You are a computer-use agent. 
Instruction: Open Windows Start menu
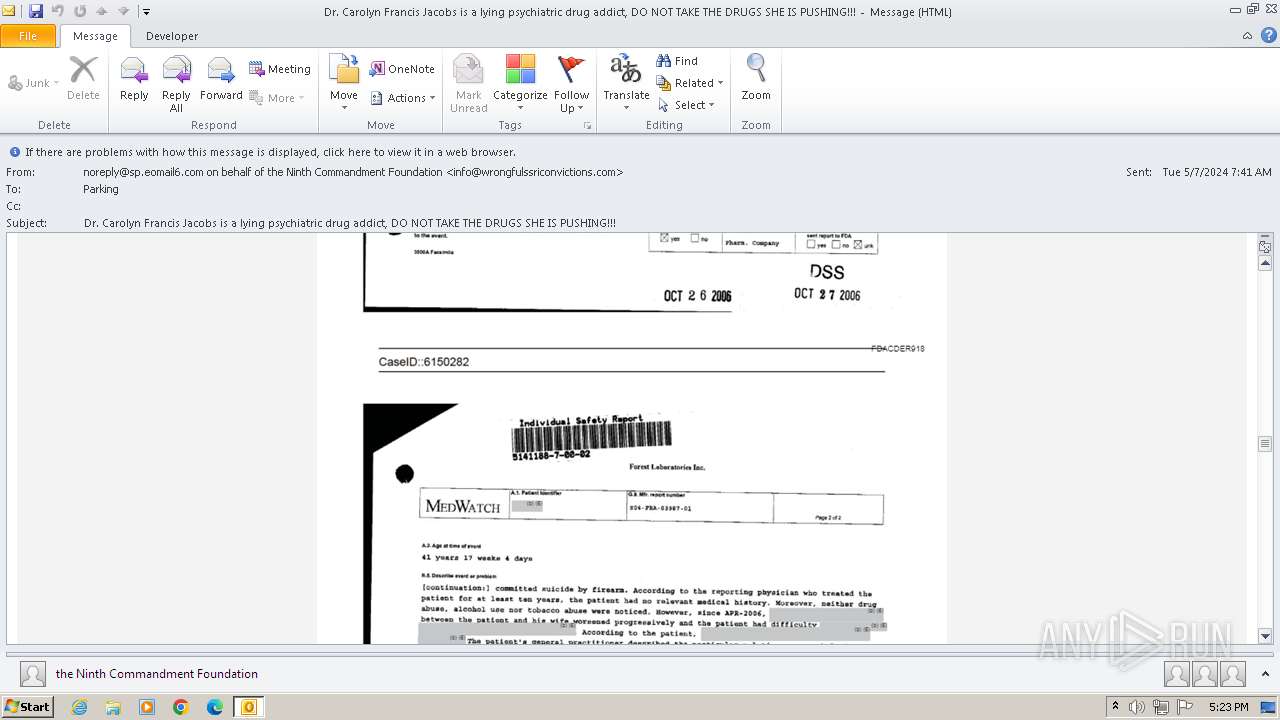tap(27, 707)
